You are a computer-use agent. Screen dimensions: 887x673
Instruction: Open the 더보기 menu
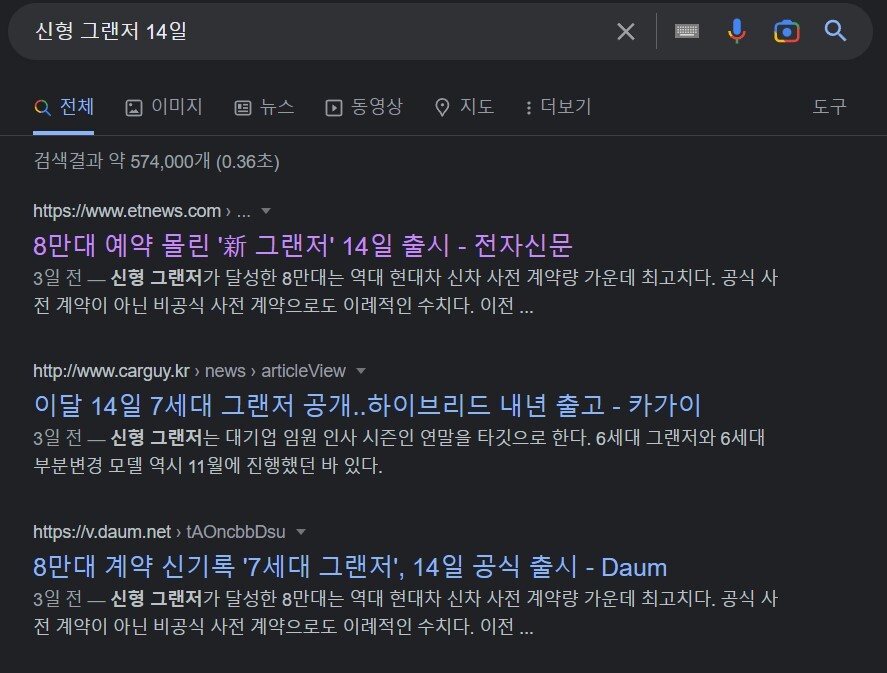click(558, 107)
